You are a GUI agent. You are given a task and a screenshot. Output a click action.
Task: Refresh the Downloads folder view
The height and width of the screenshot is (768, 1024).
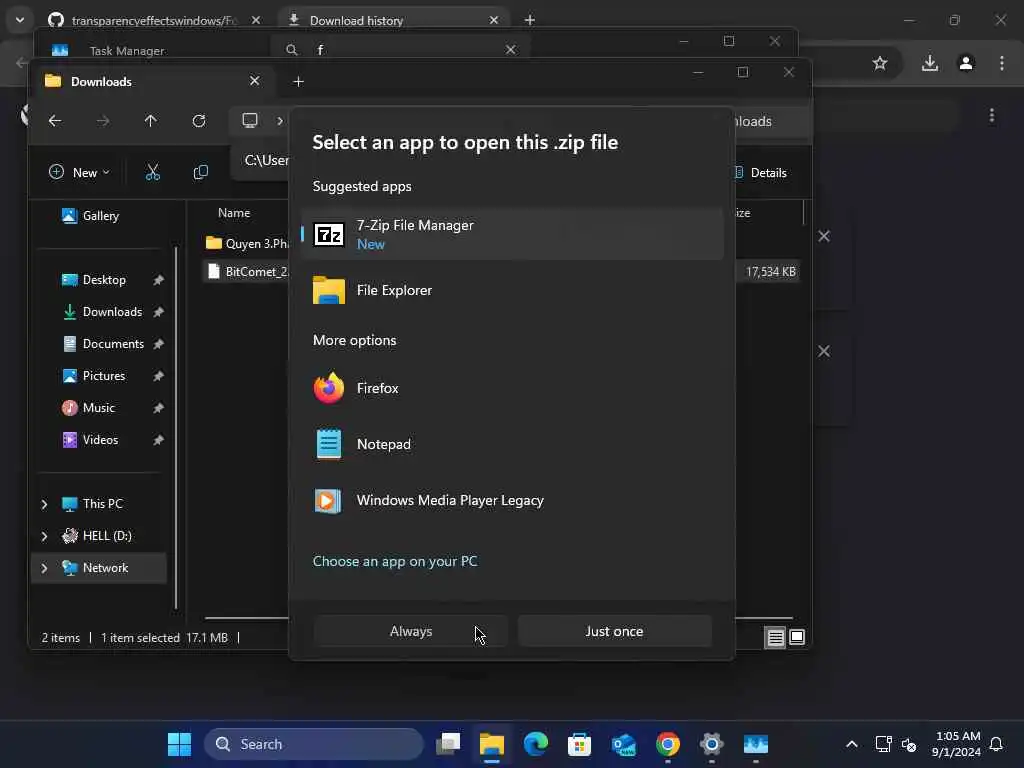click(x=199, y=121)
